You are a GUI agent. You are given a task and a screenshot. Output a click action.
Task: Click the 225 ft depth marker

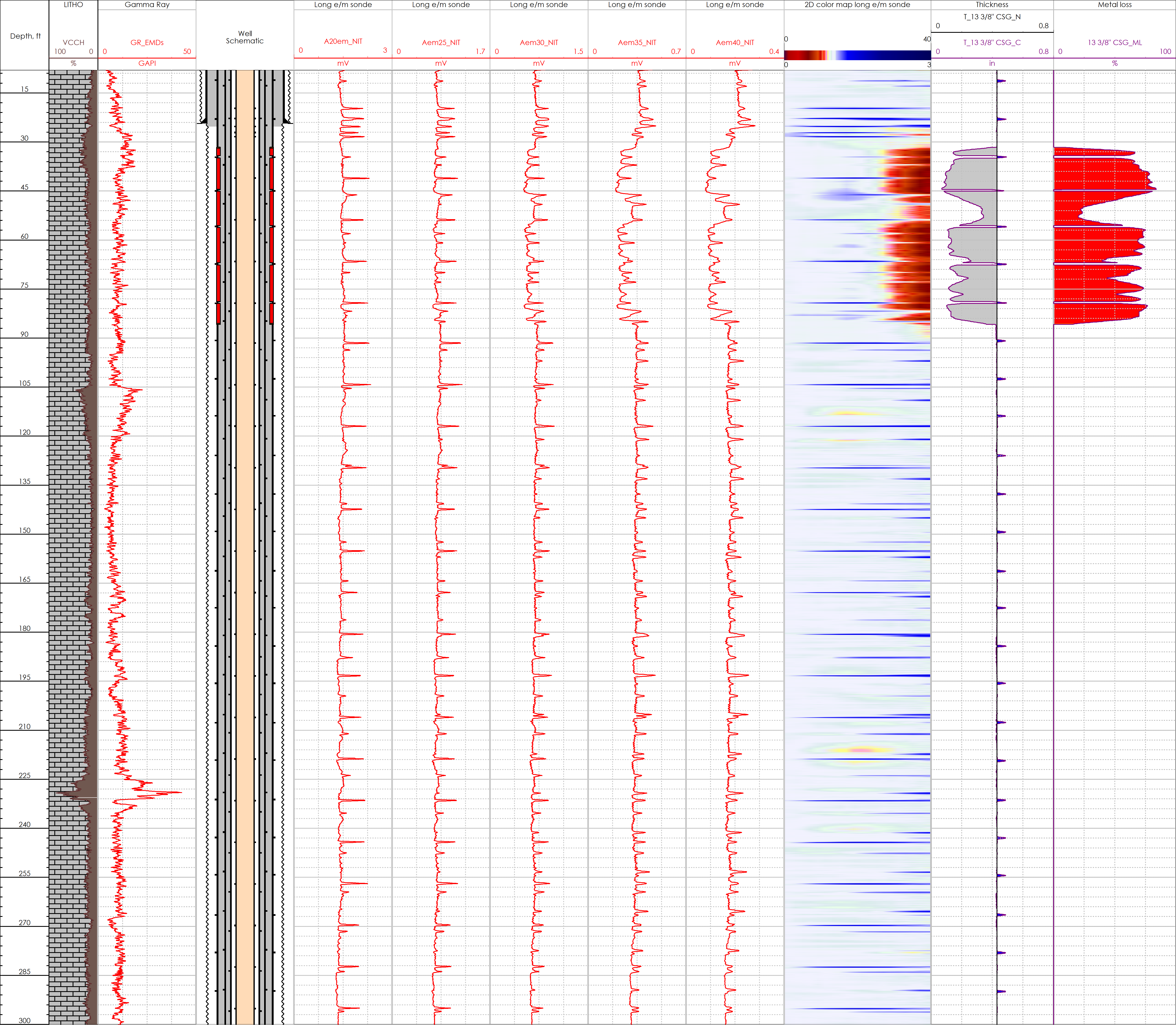pyautogui.click(x=25, y=776)
